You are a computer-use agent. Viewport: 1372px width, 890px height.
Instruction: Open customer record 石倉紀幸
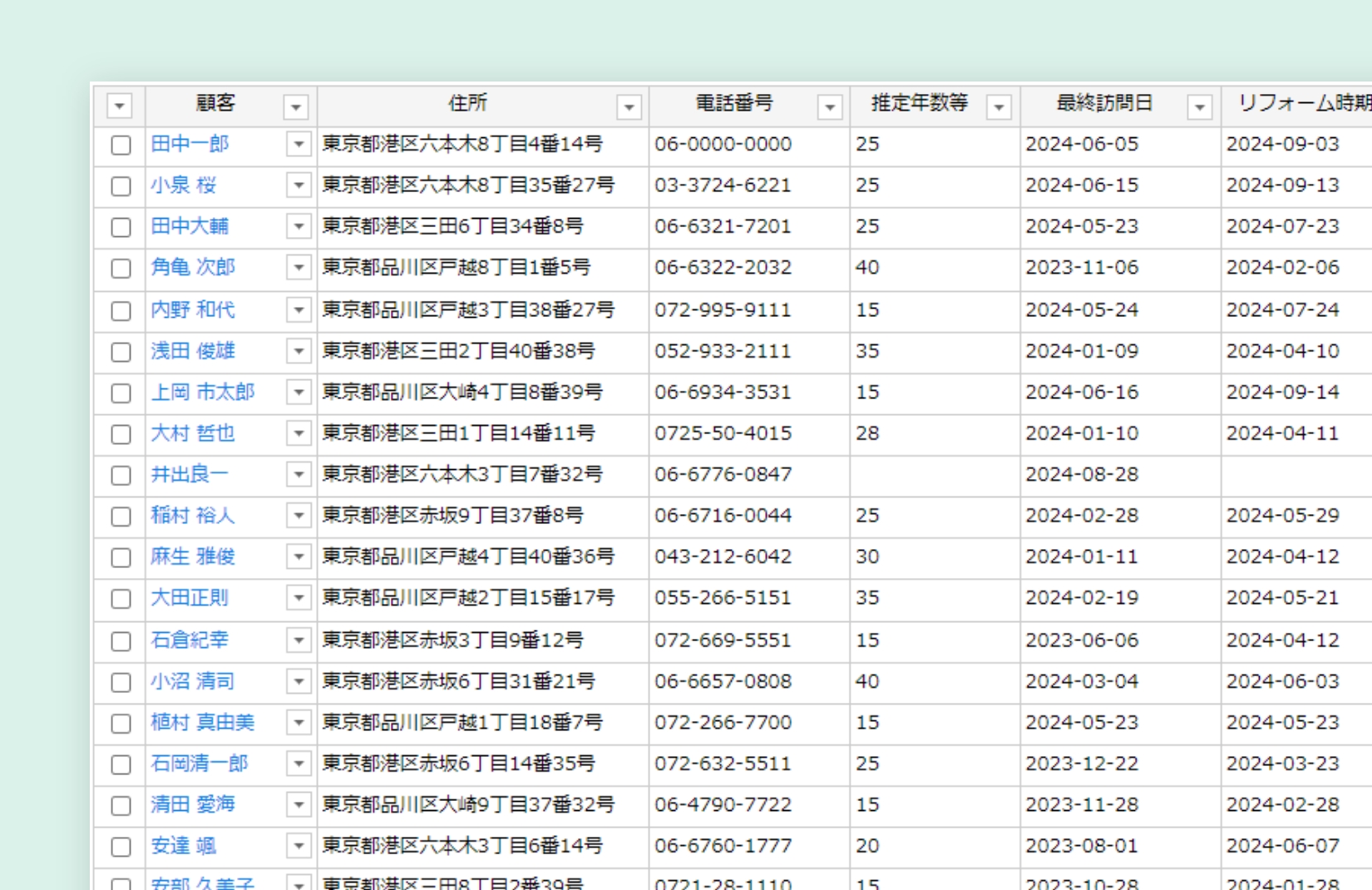click(x=190, y=640)
